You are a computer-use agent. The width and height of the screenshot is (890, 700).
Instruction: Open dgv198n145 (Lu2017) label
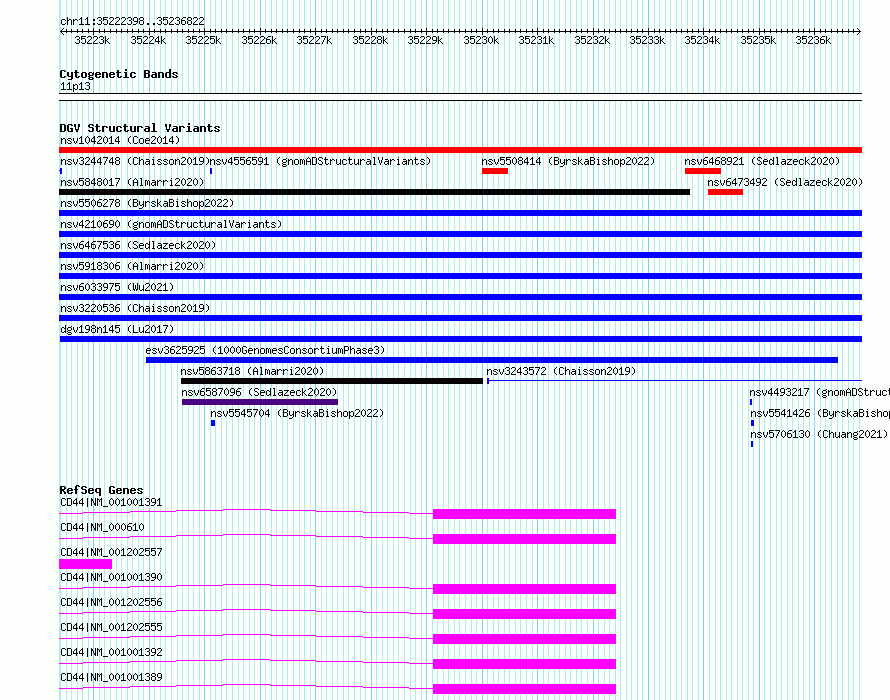(117, 329)
